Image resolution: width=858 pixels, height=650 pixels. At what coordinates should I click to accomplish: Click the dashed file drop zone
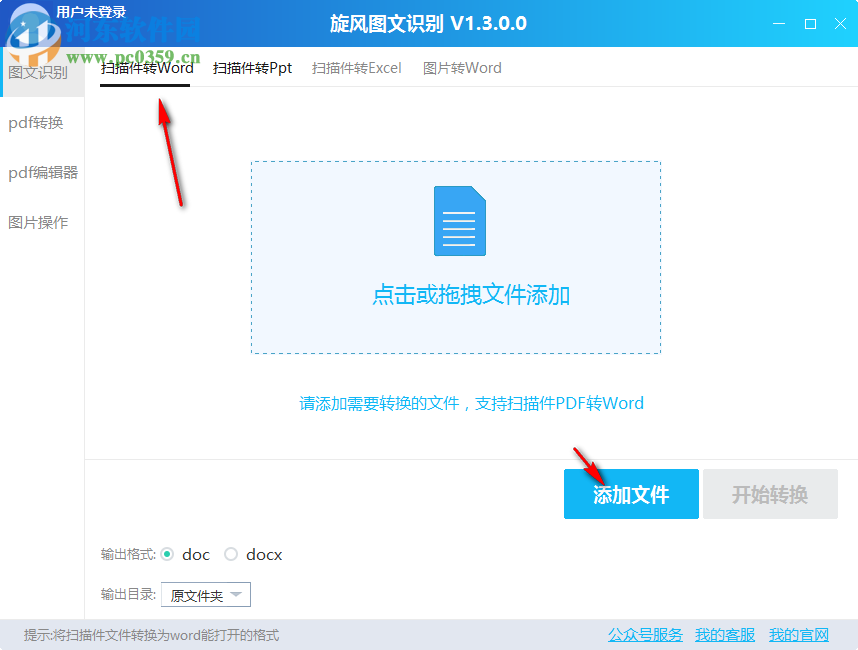click(455, 300)
